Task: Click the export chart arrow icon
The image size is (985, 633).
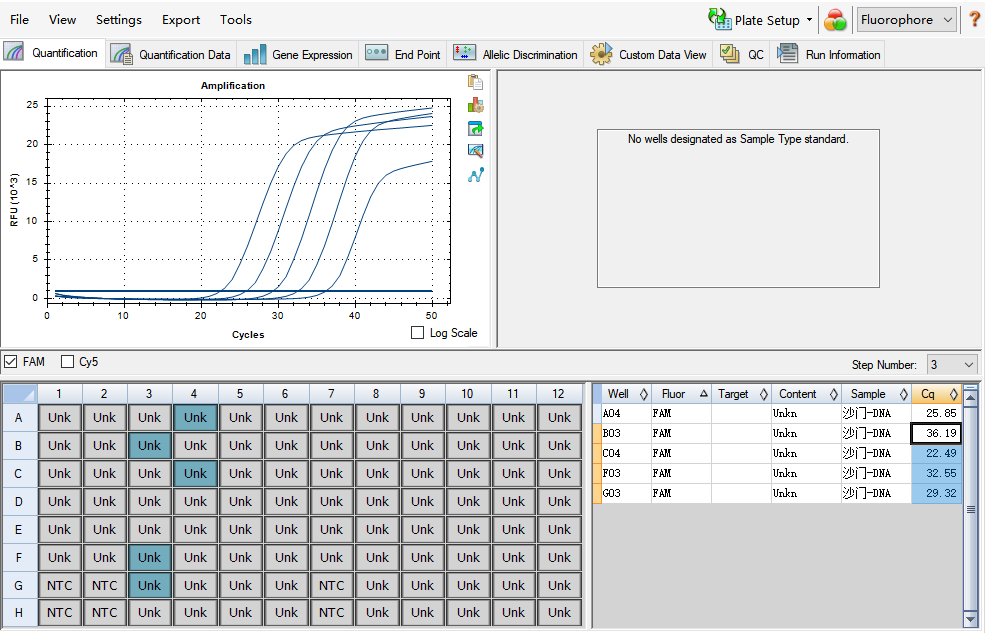Action: [x=476, y=128]
